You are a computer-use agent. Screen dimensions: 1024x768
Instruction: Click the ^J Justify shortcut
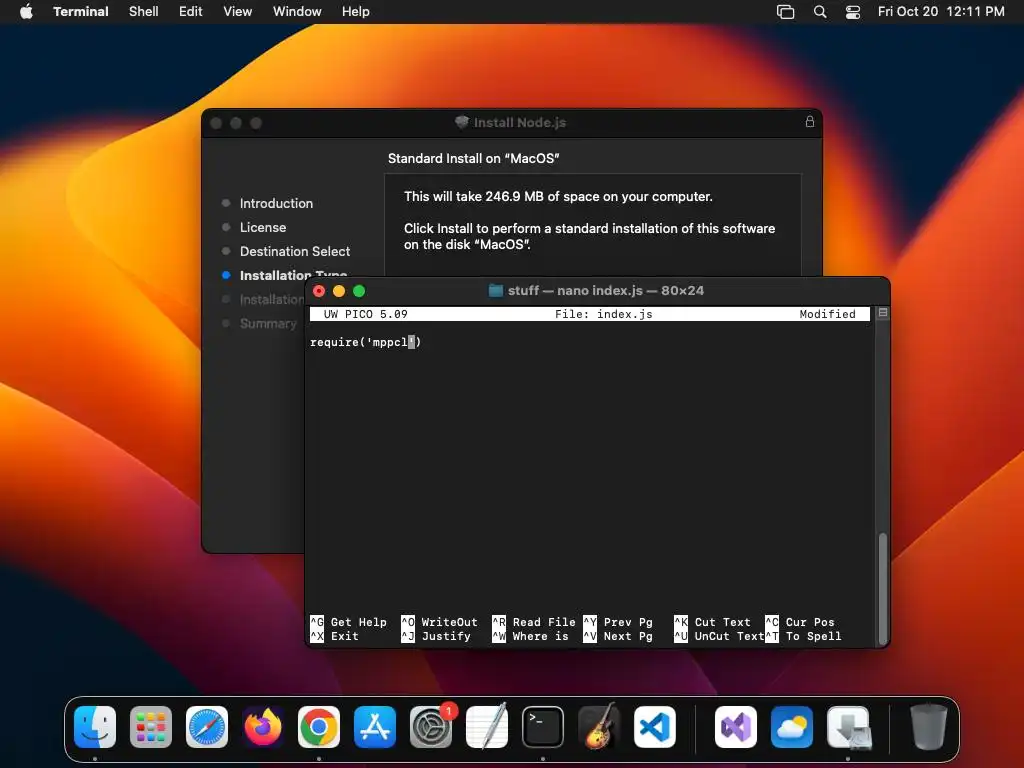click(x=436, y=636)
